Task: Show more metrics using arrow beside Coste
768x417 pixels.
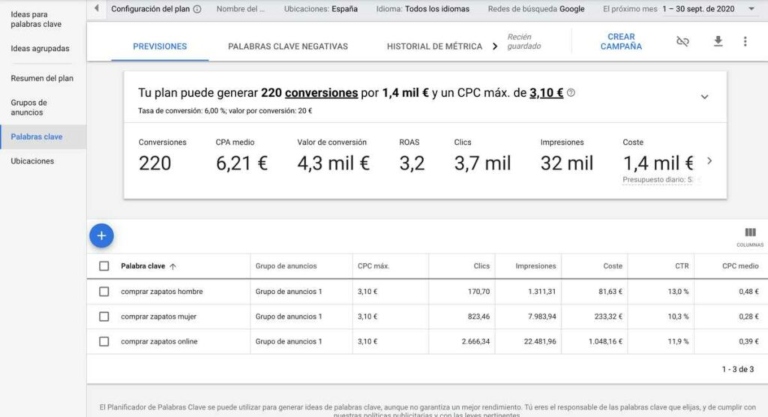Action: point(709,161)
